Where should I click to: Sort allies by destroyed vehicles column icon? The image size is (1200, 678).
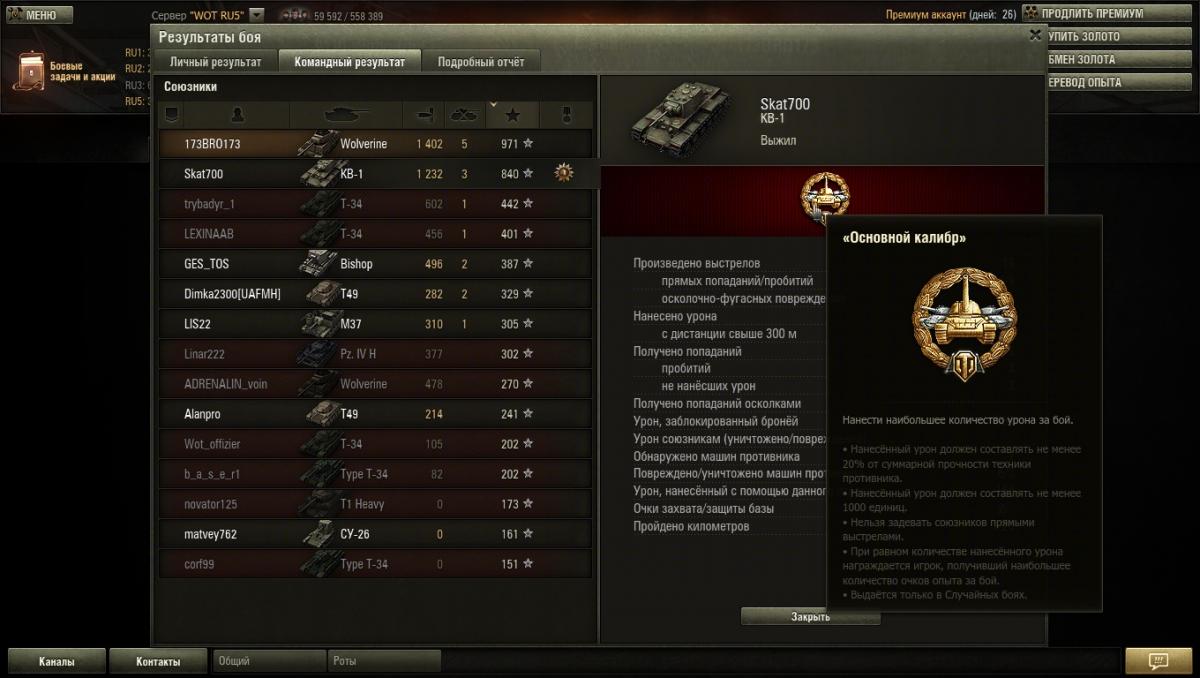tap(464, 115)
